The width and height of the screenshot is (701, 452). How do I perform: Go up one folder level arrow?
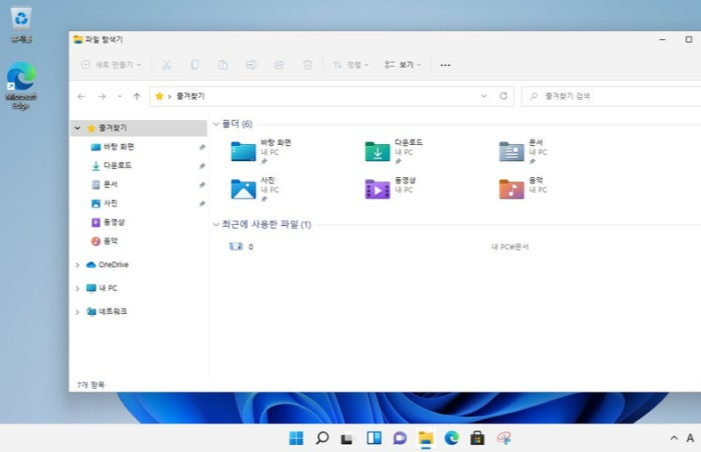(x=137, y=97)
